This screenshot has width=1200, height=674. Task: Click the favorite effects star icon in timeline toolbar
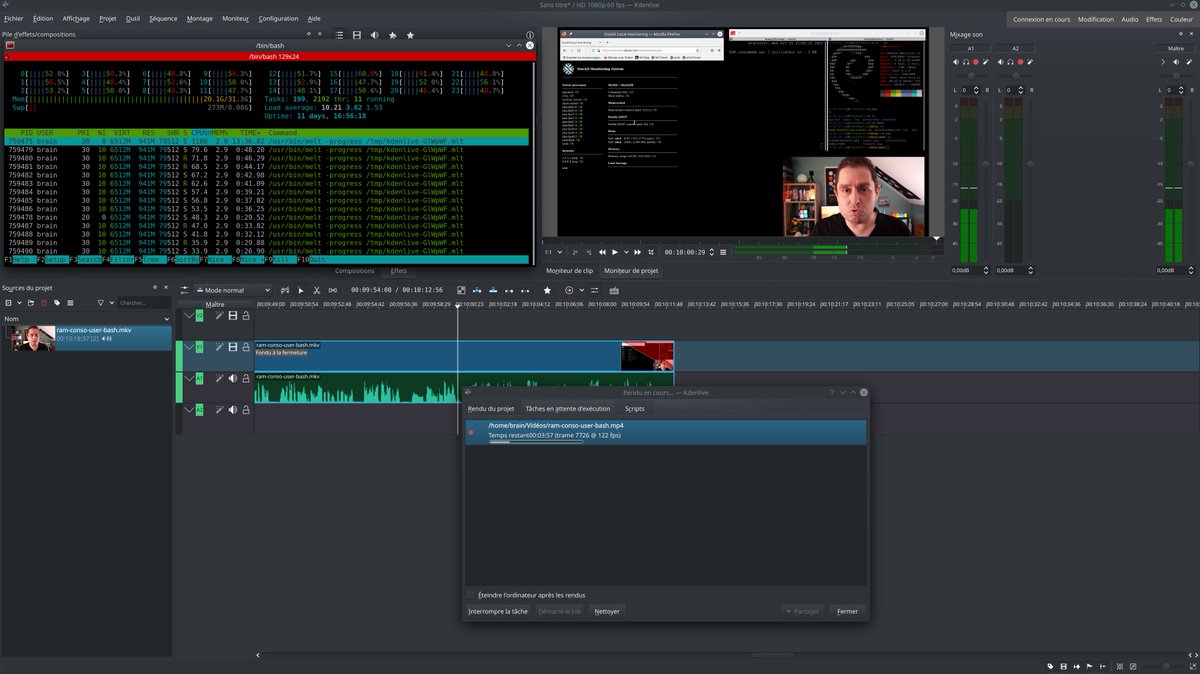547,290
